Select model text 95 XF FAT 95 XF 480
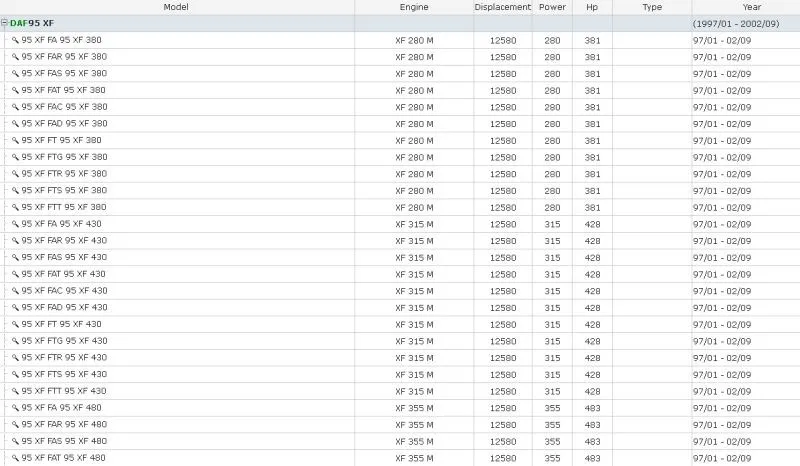The image size is (800, 466). (x=63, y=458)
